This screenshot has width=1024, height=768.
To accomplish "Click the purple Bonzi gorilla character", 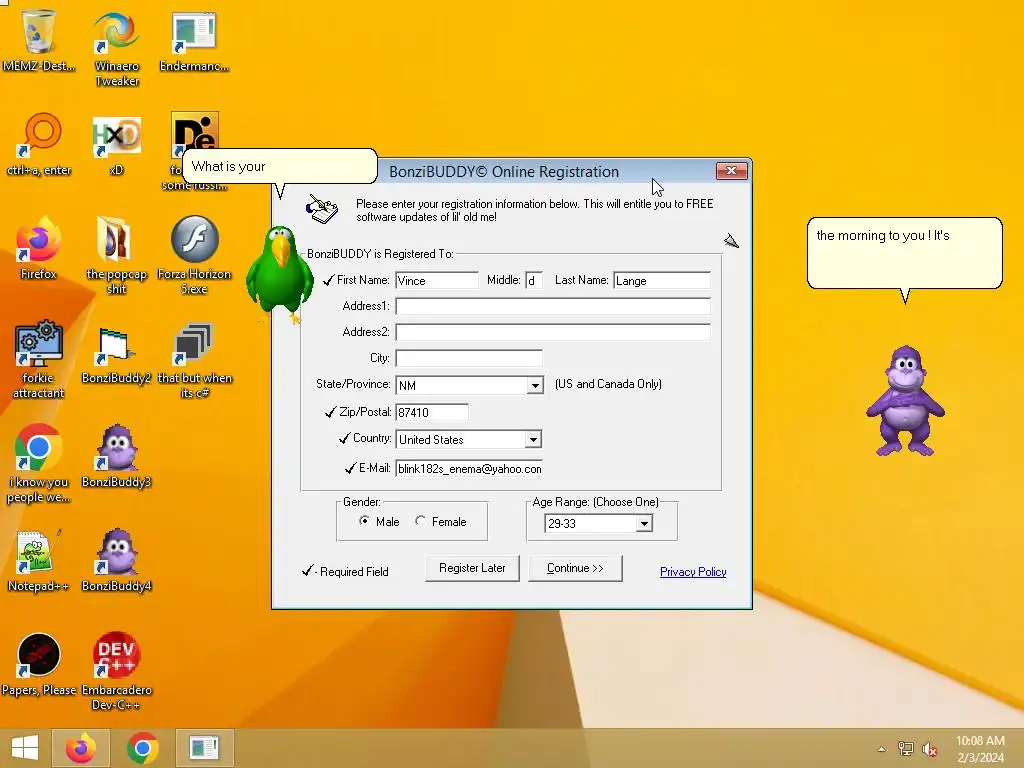I will pyautogui.click(x=905, y=401).
